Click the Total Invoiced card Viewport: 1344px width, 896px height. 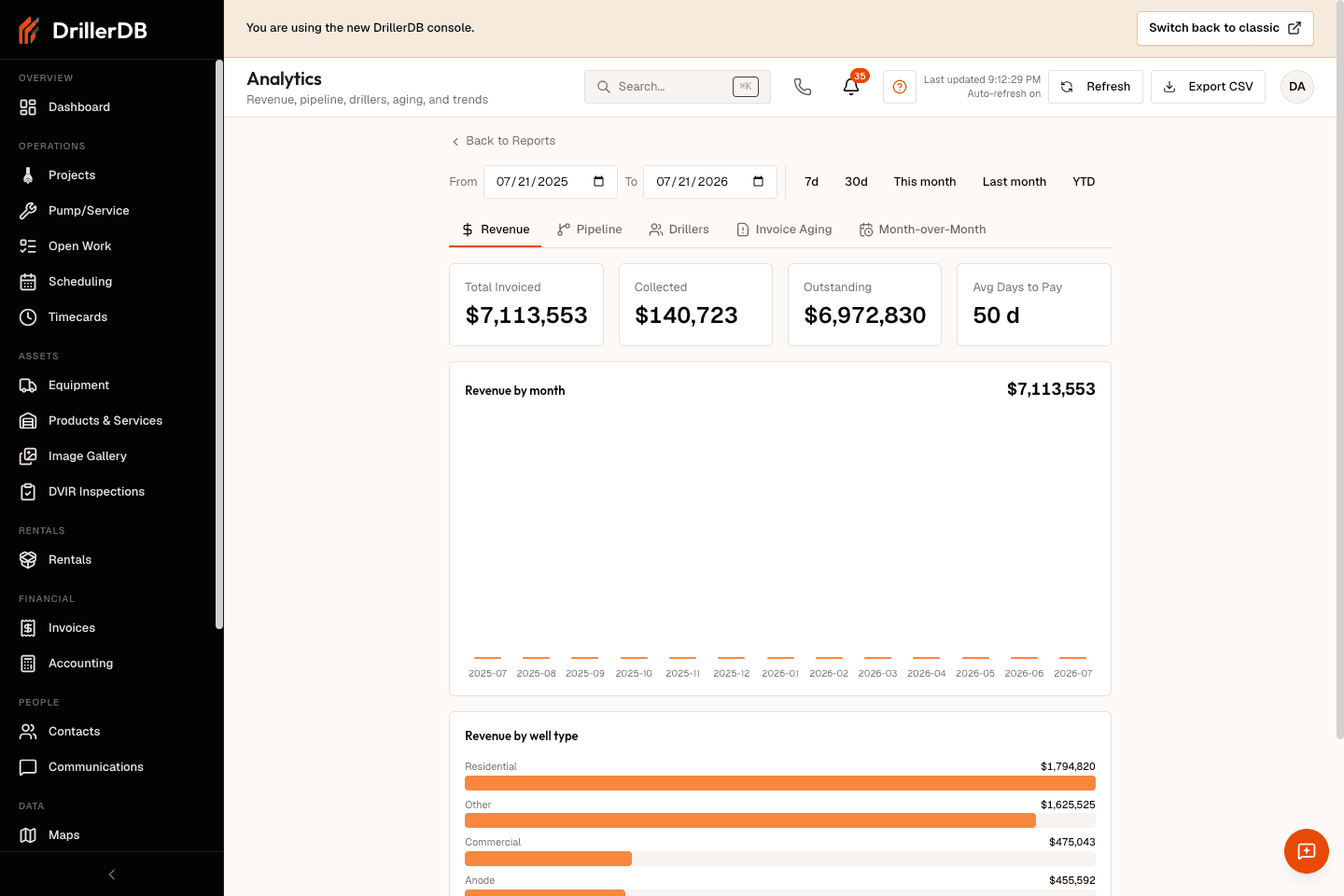coord(526,305)
